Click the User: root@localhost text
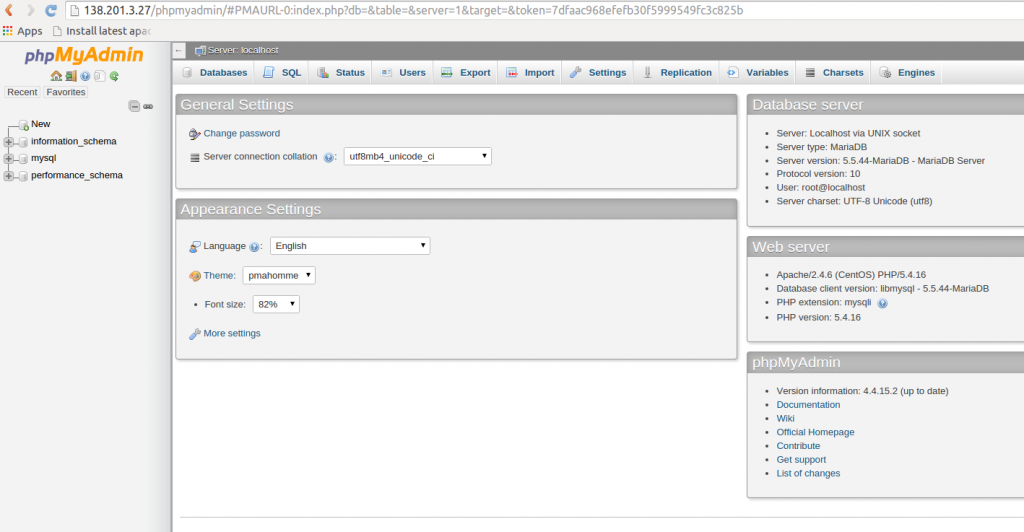Viewport: 1024px width, 532px height. point(820,187)
